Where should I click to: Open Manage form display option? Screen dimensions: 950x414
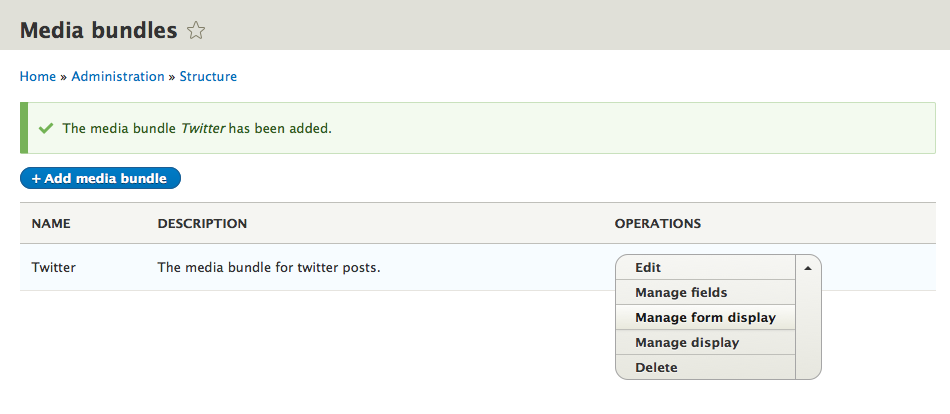pyautogui.click(x=706, y=317)
